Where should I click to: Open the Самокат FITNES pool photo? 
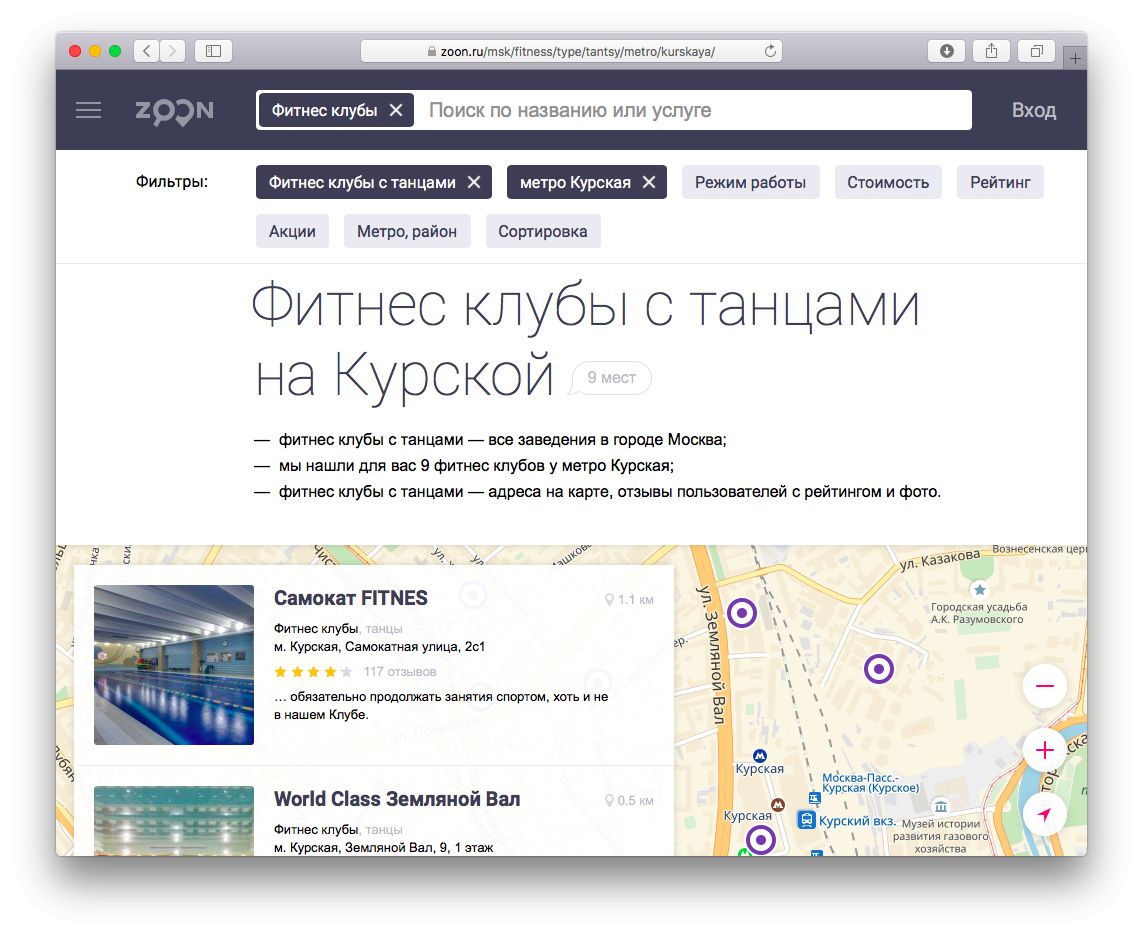(x=173, y=665)
